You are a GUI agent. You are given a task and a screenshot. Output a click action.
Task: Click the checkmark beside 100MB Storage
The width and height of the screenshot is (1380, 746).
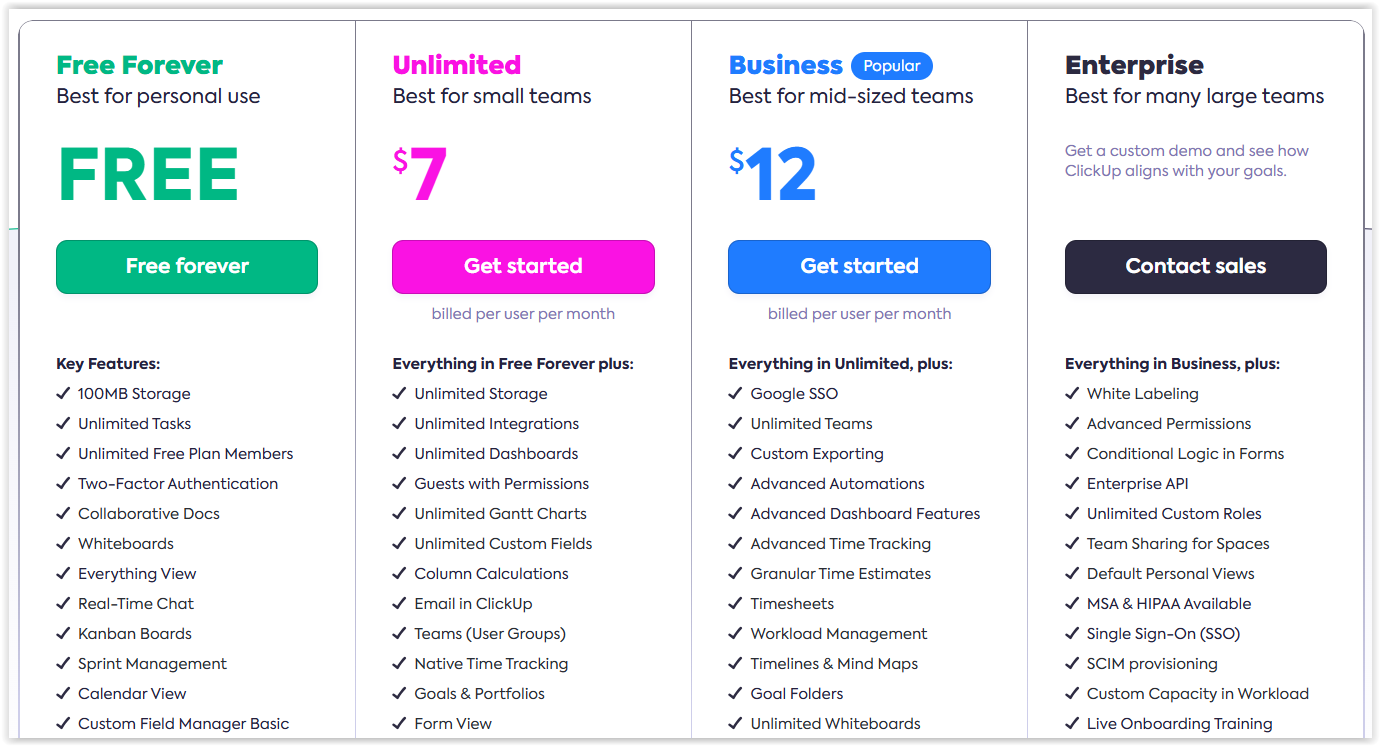tap(62, 393)
